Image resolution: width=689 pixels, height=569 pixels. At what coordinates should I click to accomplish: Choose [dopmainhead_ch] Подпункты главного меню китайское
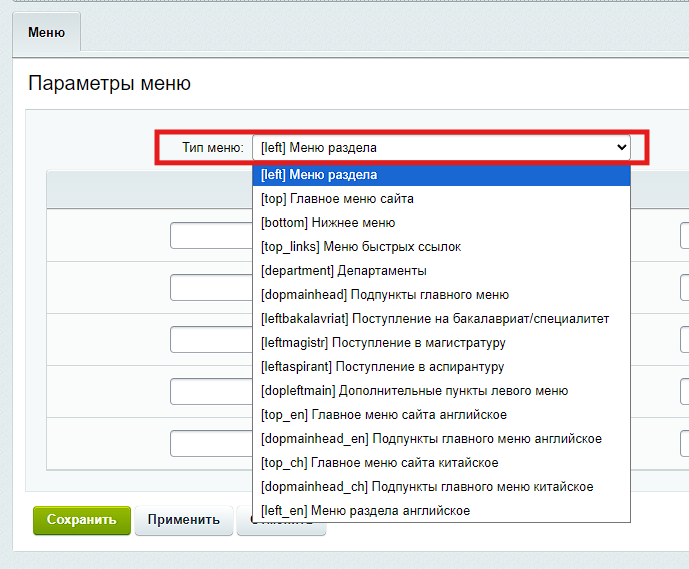point(441,487)
